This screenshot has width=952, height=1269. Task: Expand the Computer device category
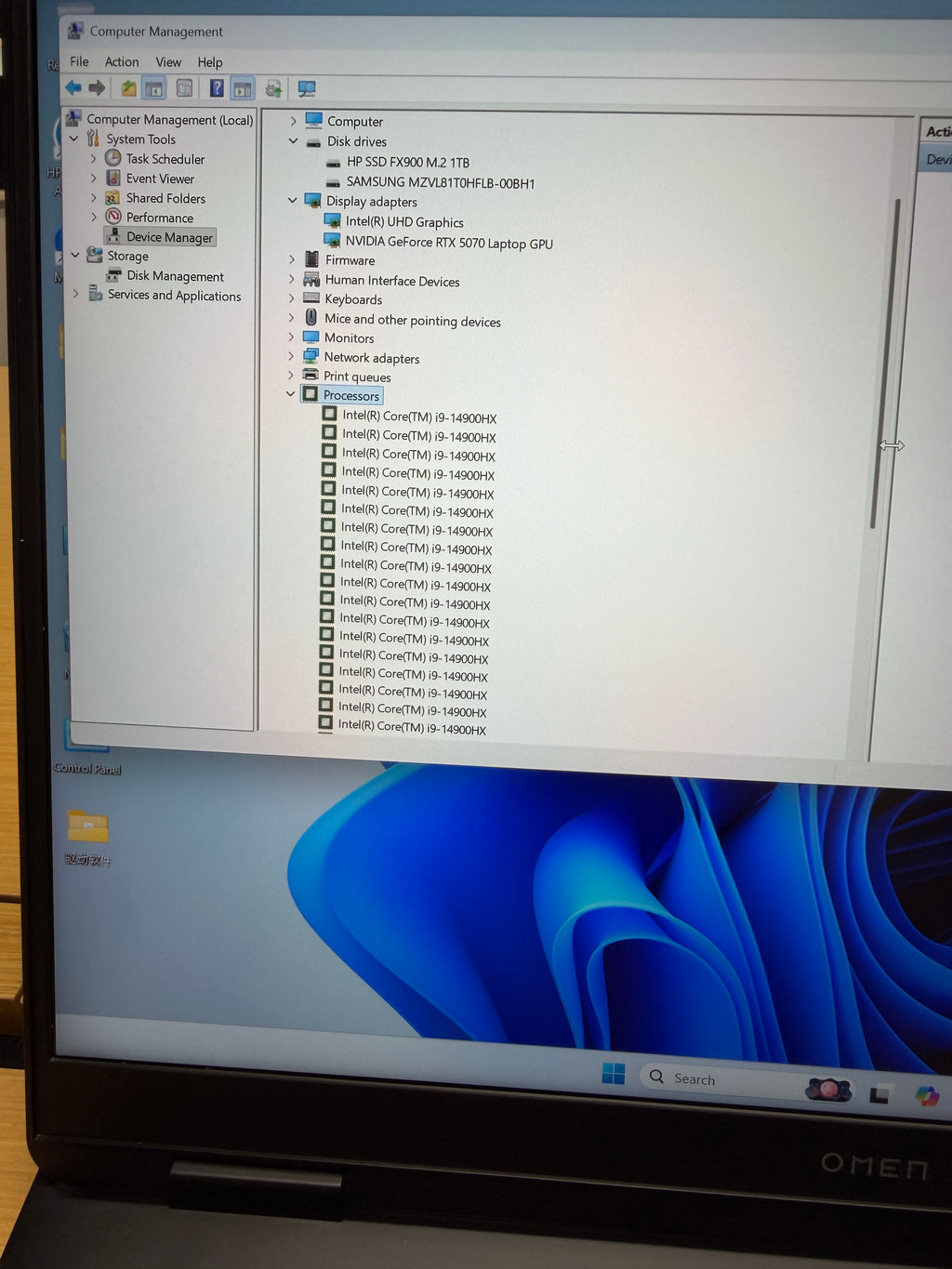(294, 121)
